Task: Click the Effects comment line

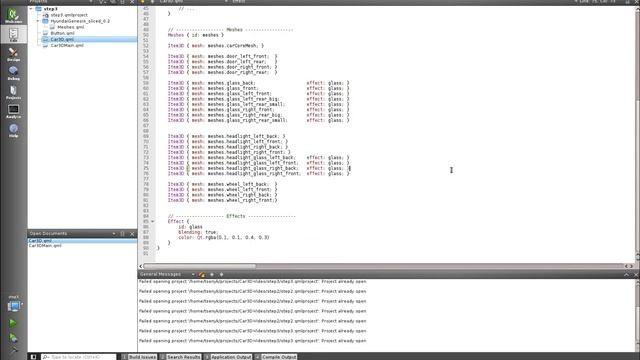Action: [231, 216]
